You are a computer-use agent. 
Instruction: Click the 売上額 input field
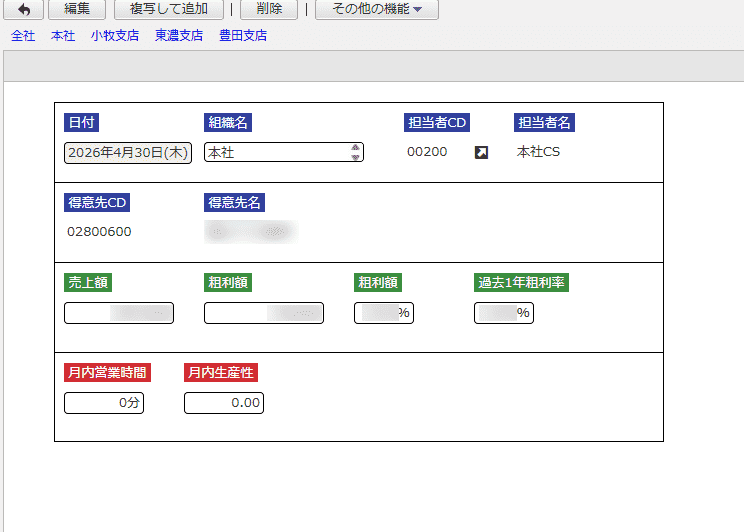point(119,313)
